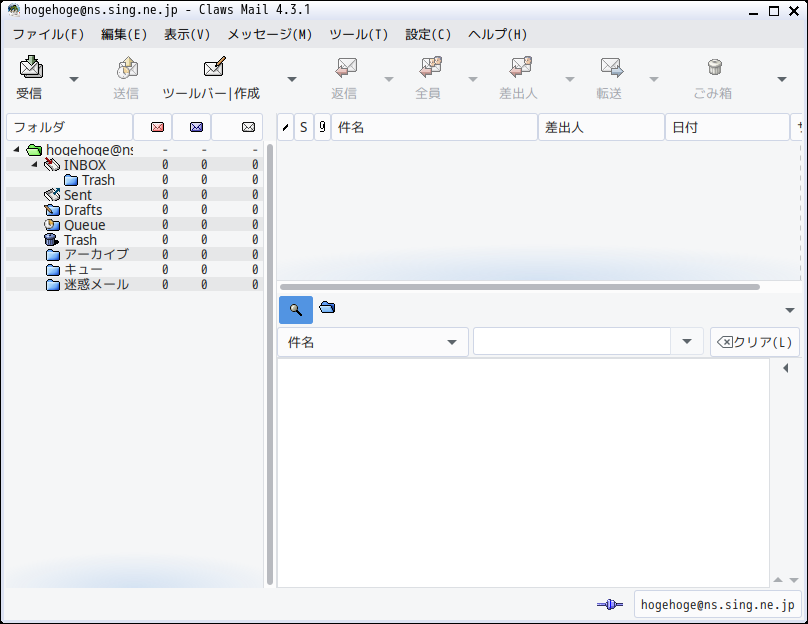Toggle the quick search magnifier button
Image resolution: width=808 pixels, height=624 pixels.
coord(296,310)
